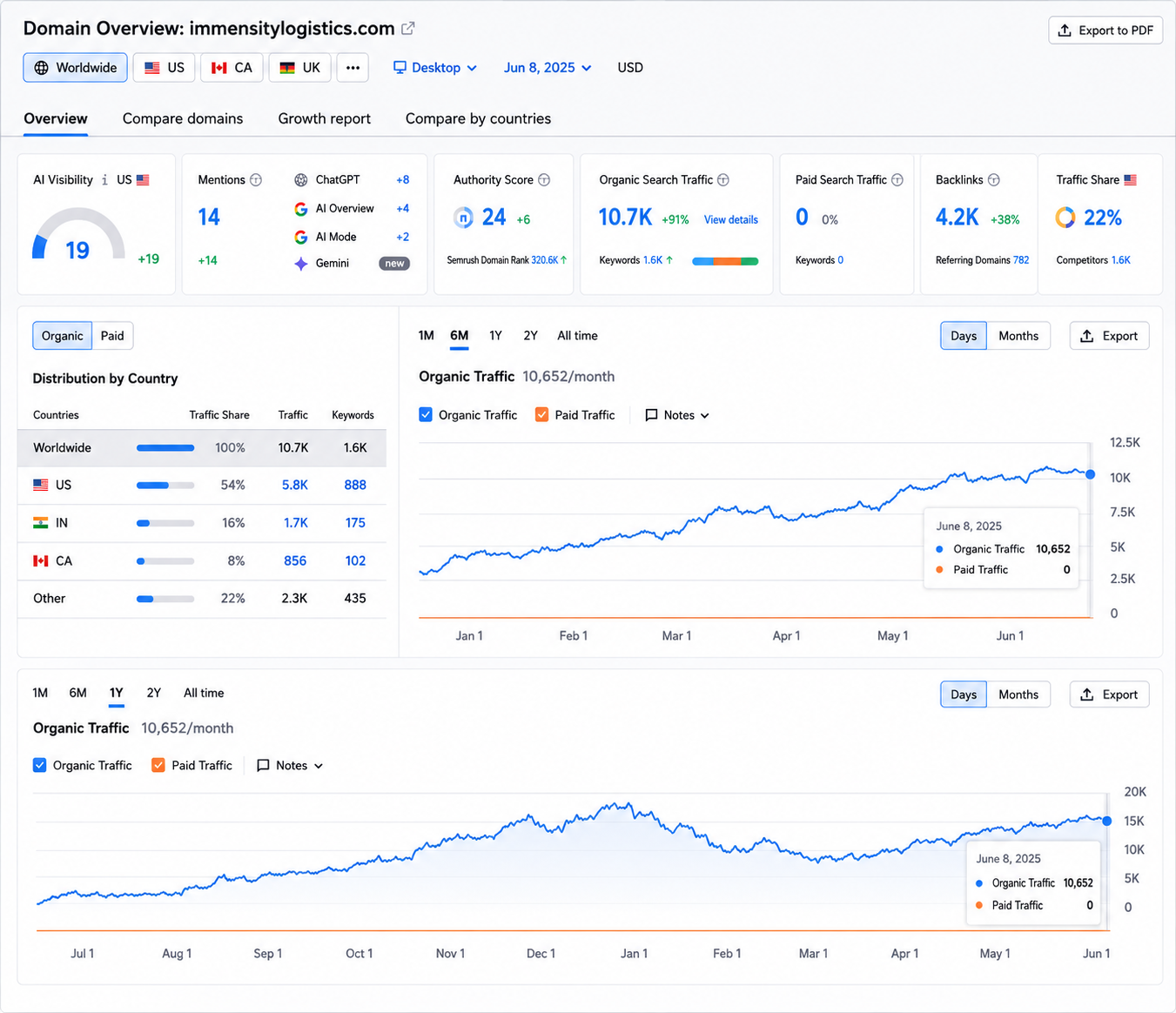Select 1M range in the upper chart

click(x=427, y=336)
